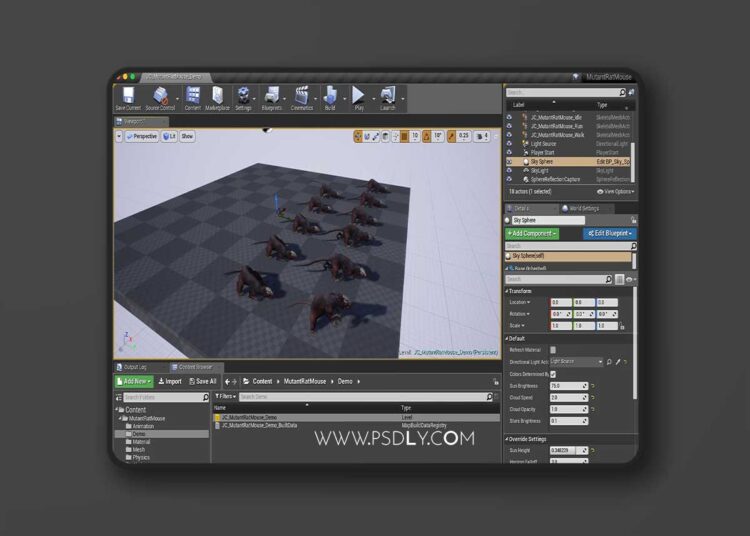
Task: Click the sources panel toggle icon in Content Browser
Action: coord(119,397)
